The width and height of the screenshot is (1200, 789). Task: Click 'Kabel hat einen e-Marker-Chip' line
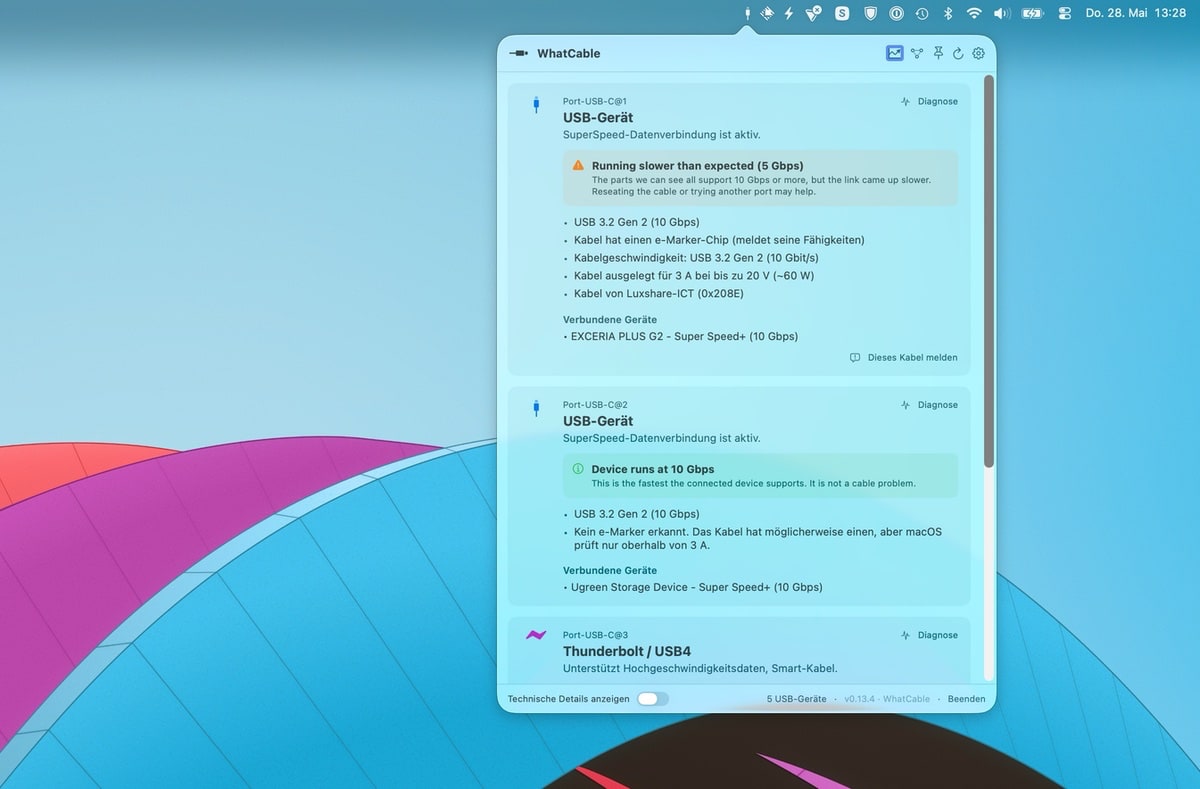(719, 240)
